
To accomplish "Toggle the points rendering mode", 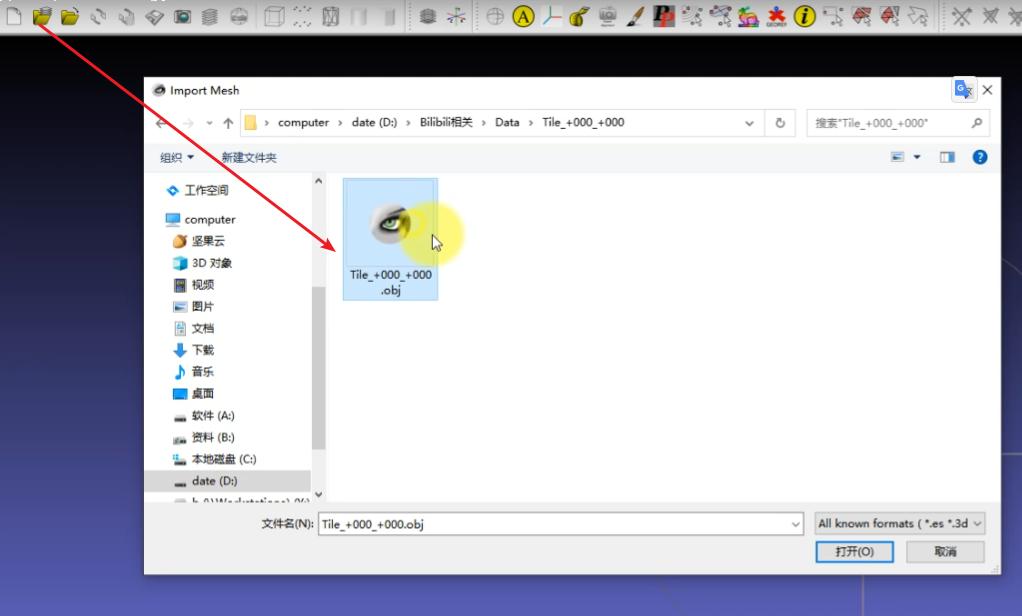I will [x=300, y=16].
